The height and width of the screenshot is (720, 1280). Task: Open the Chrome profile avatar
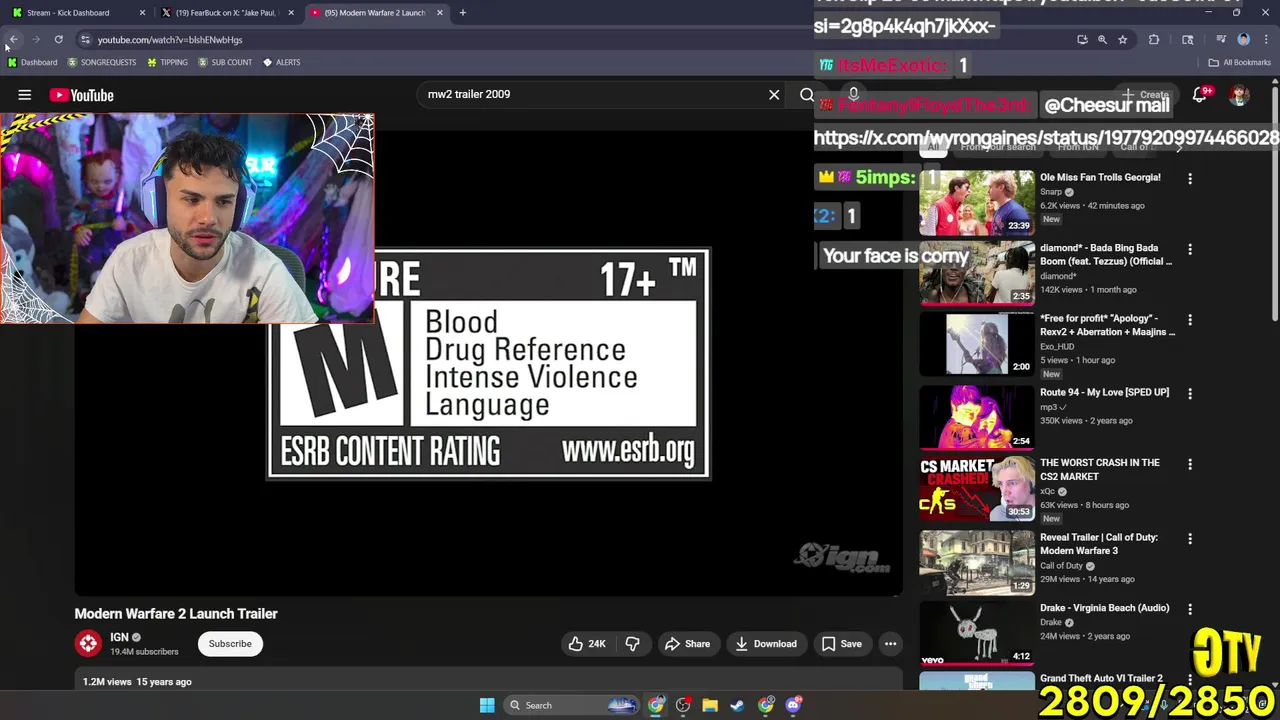pos(1243,40)
